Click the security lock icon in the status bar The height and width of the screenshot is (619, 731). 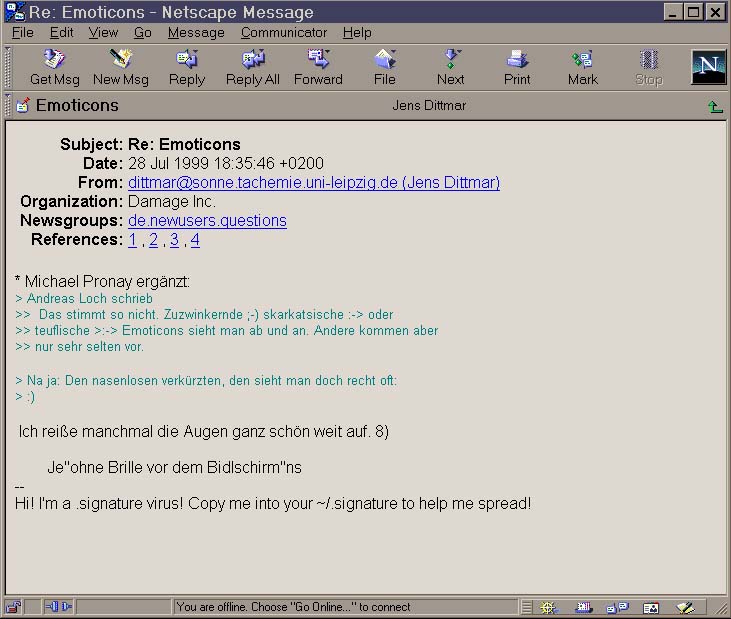14,607
